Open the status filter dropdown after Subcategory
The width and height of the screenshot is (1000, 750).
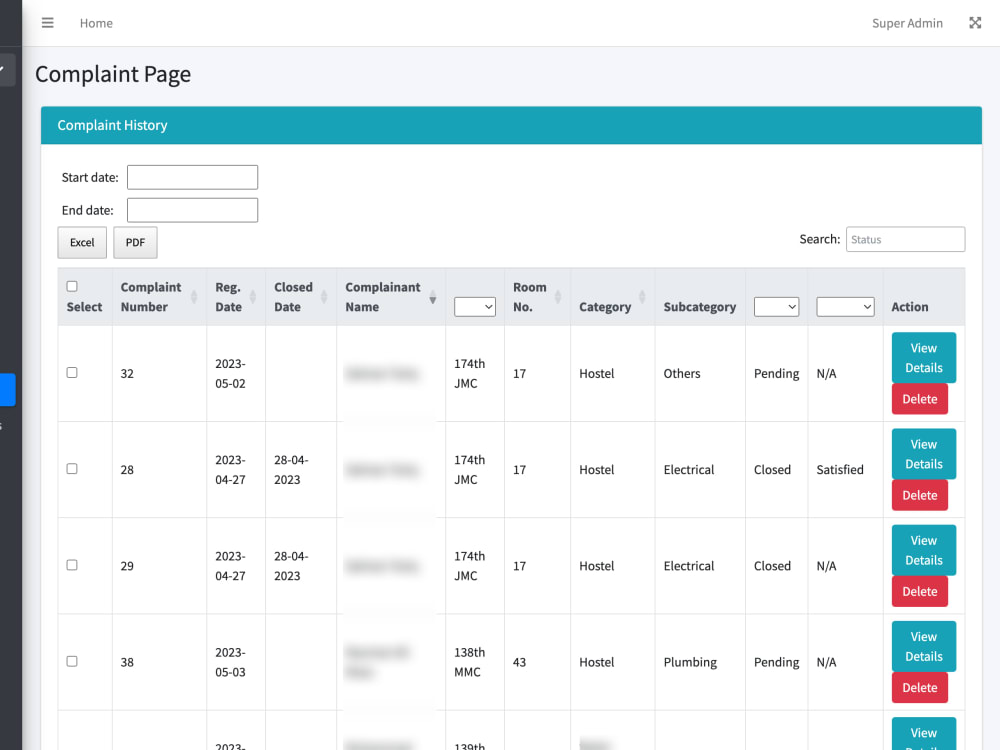[776, 307]
